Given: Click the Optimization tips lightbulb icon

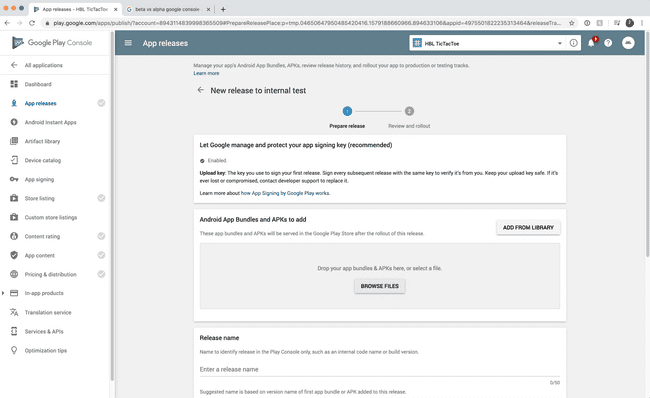Looking at the screenshot, I should pyautogui.click(x=14, y=350).
